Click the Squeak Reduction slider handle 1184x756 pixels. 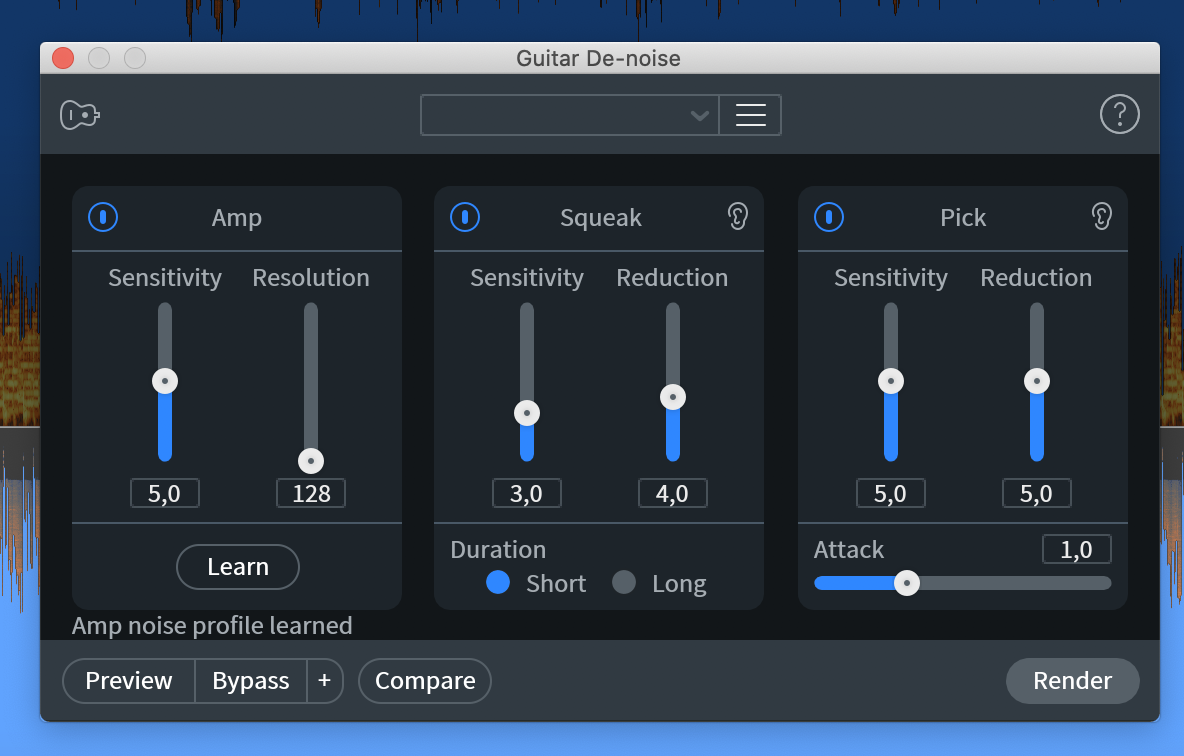673,397
